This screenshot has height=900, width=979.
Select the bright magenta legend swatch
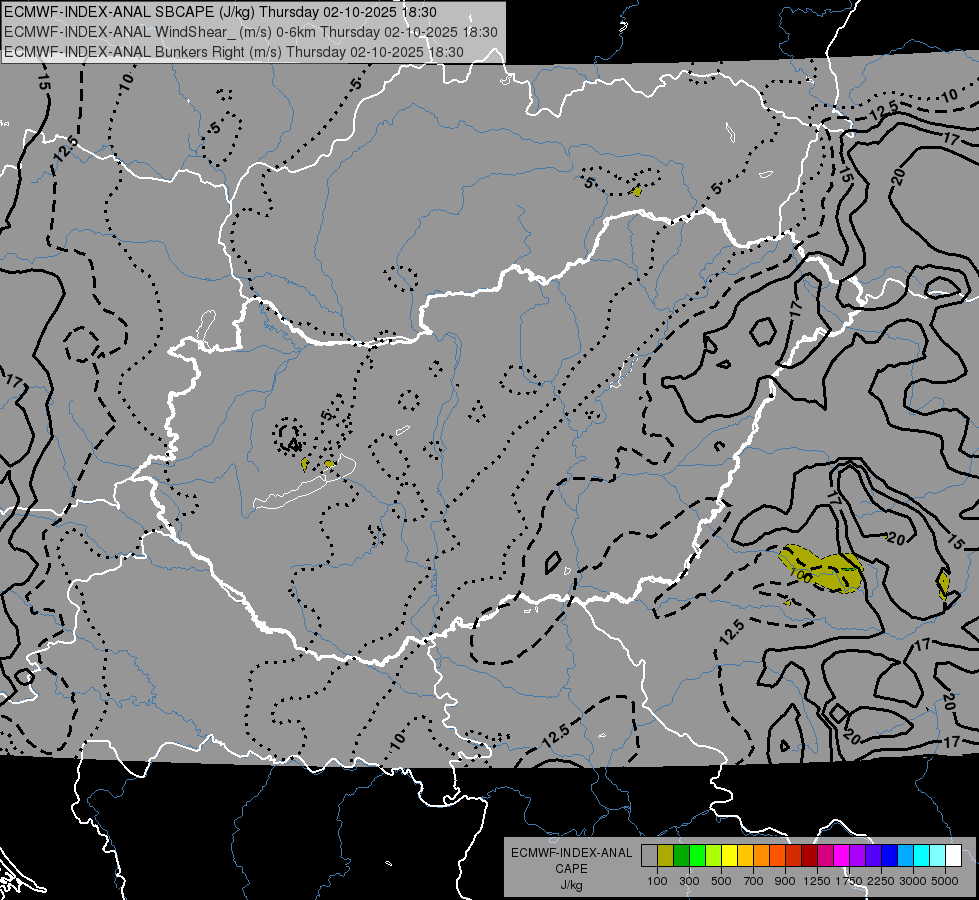click(x=842, y=856)
